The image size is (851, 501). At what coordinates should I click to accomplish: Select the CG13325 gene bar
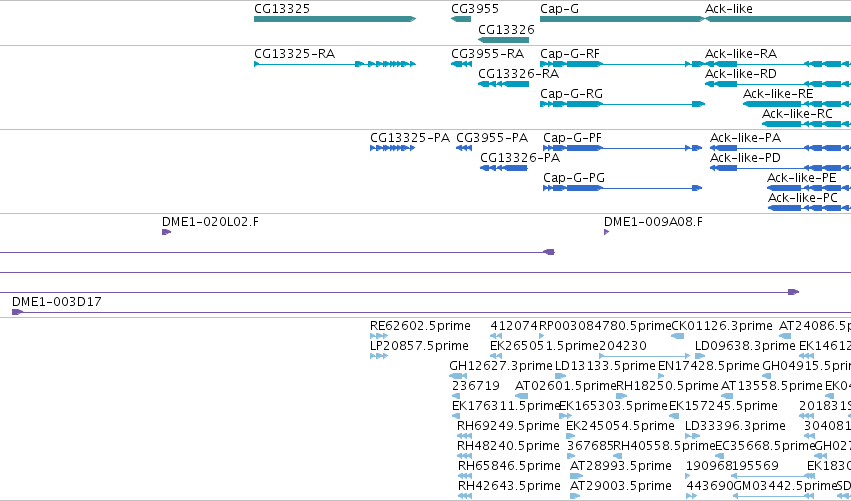[x=335, y=19]
